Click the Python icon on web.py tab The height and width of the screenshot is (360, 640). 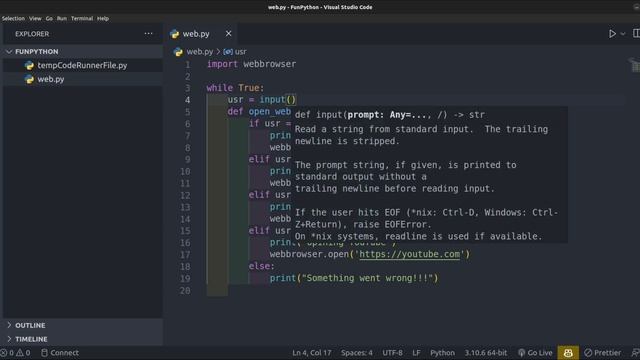tap(175, 34)
